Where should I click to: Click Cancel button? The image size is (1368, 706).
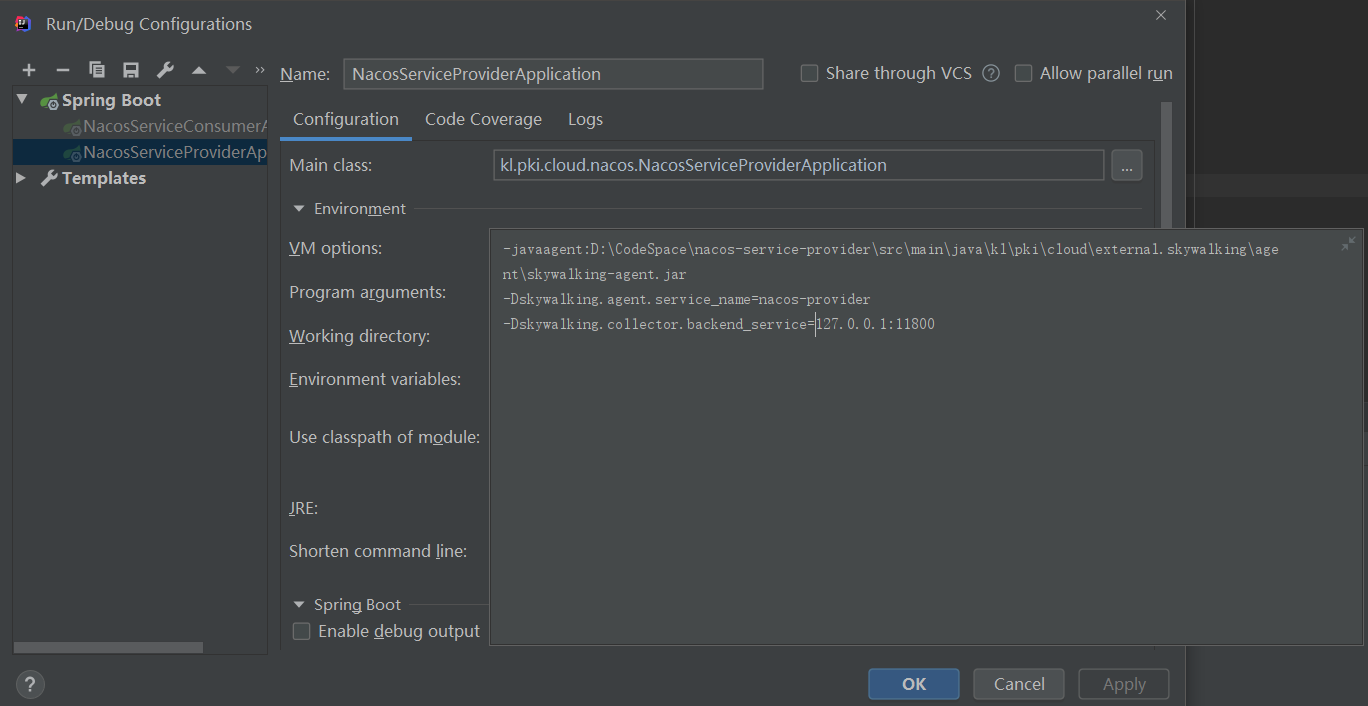[1019, 684]
